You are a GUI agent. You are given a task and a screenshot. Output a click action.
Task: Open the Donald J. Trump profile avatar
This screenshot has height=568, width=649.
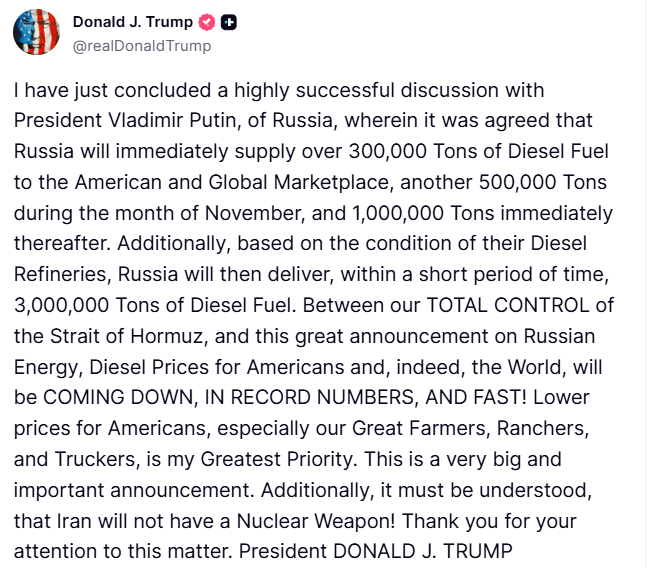coord(36,32)
